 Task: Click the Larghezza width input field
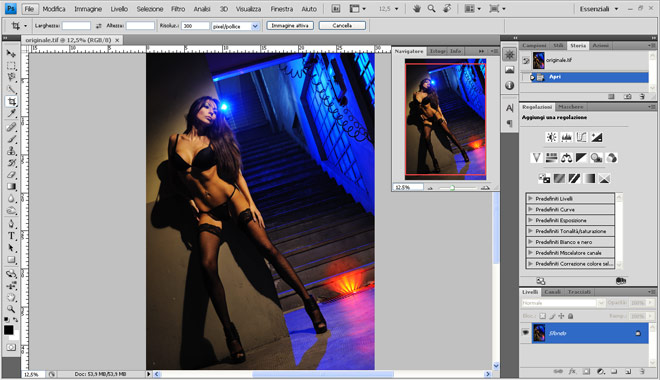pyautogui.click(x=76, y=26)
